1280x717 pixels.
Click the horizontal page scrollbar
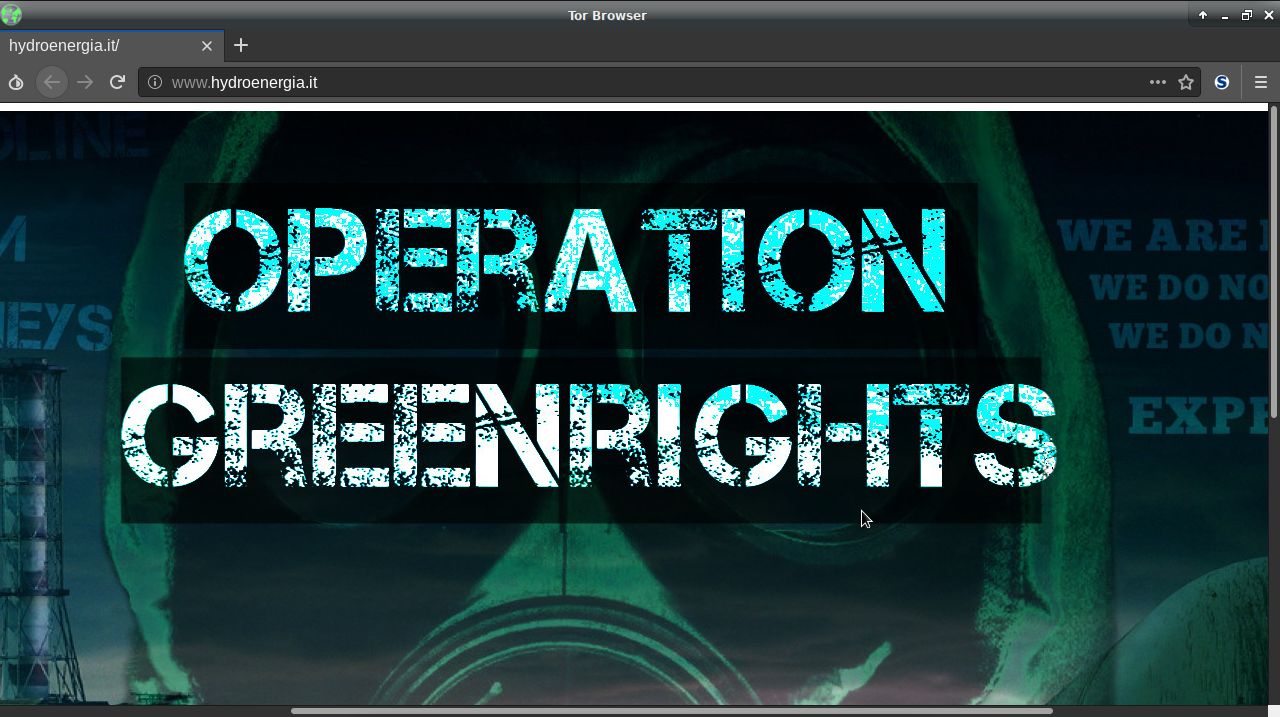pyautogui.click(x=671, y=711)
